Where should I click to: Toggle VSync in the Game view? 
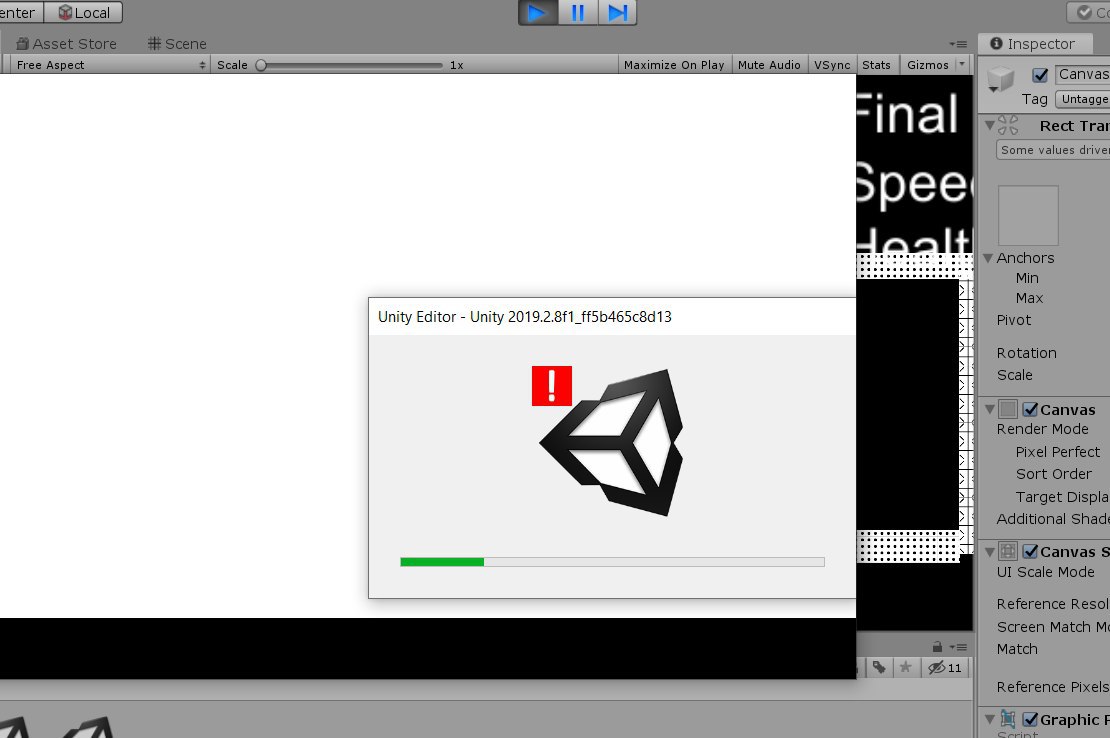pos(832,65)
